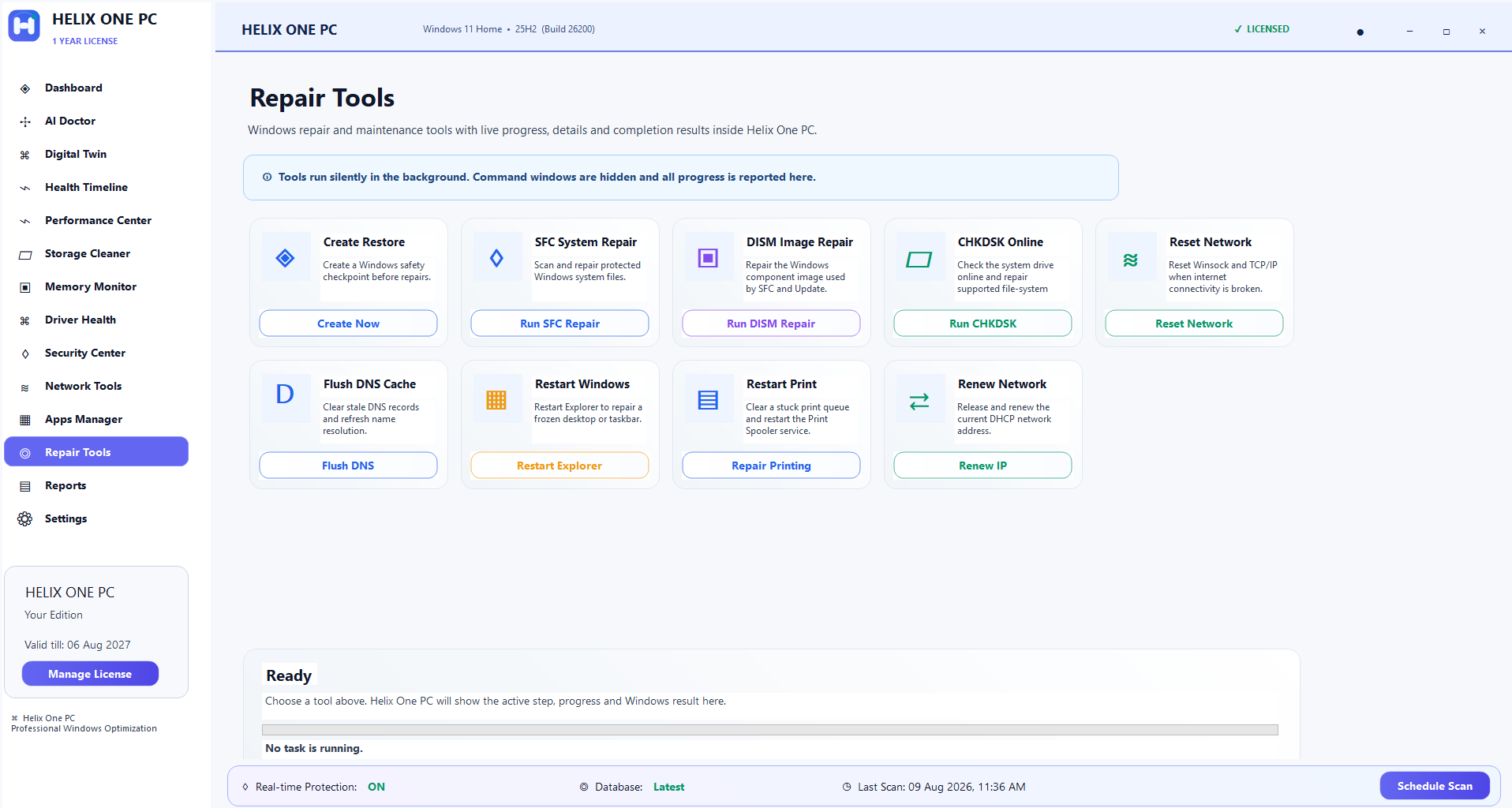This screenshot has height=808, width=1512.
Task: Click the Settings gear icon
Action: coord(25,519)
